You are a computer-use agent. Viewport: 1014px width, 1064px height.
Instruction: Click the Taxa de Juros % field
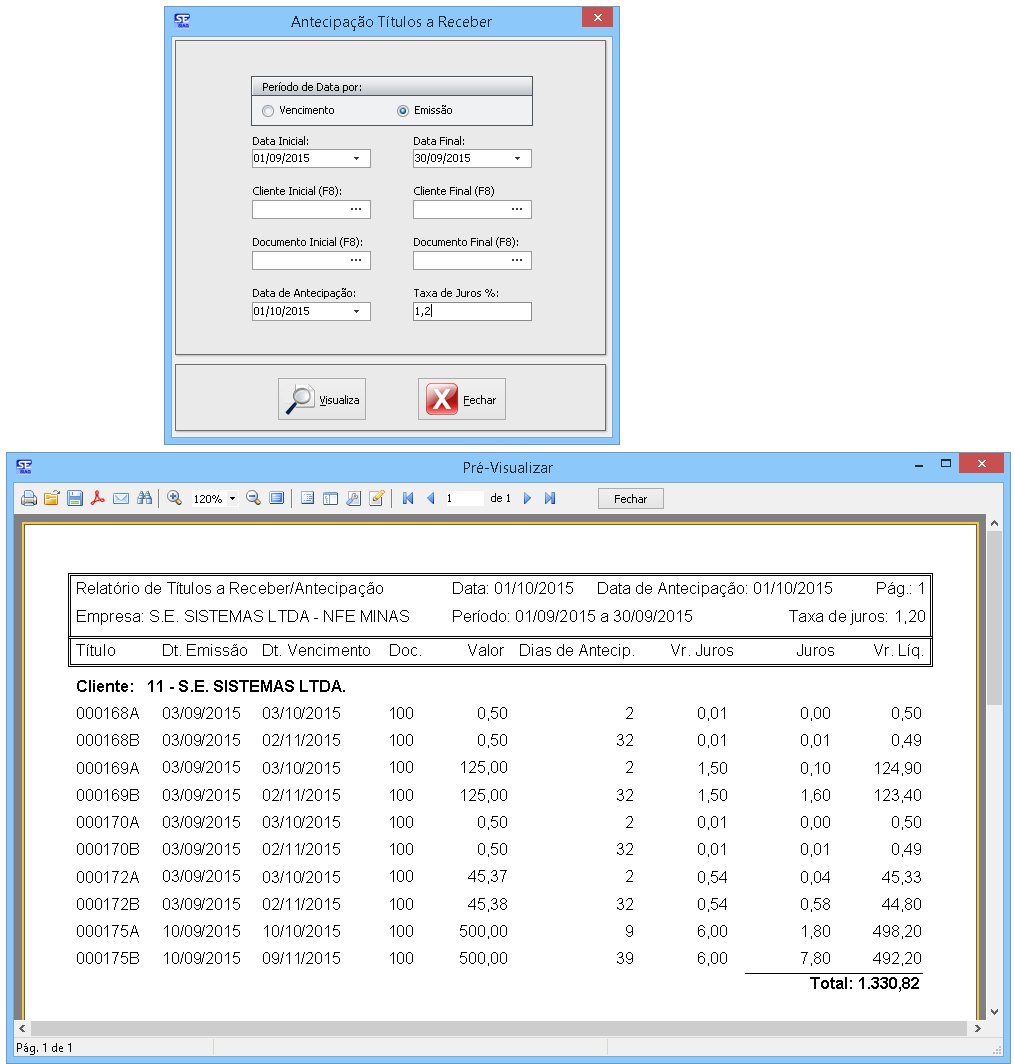tap(472, 312)
